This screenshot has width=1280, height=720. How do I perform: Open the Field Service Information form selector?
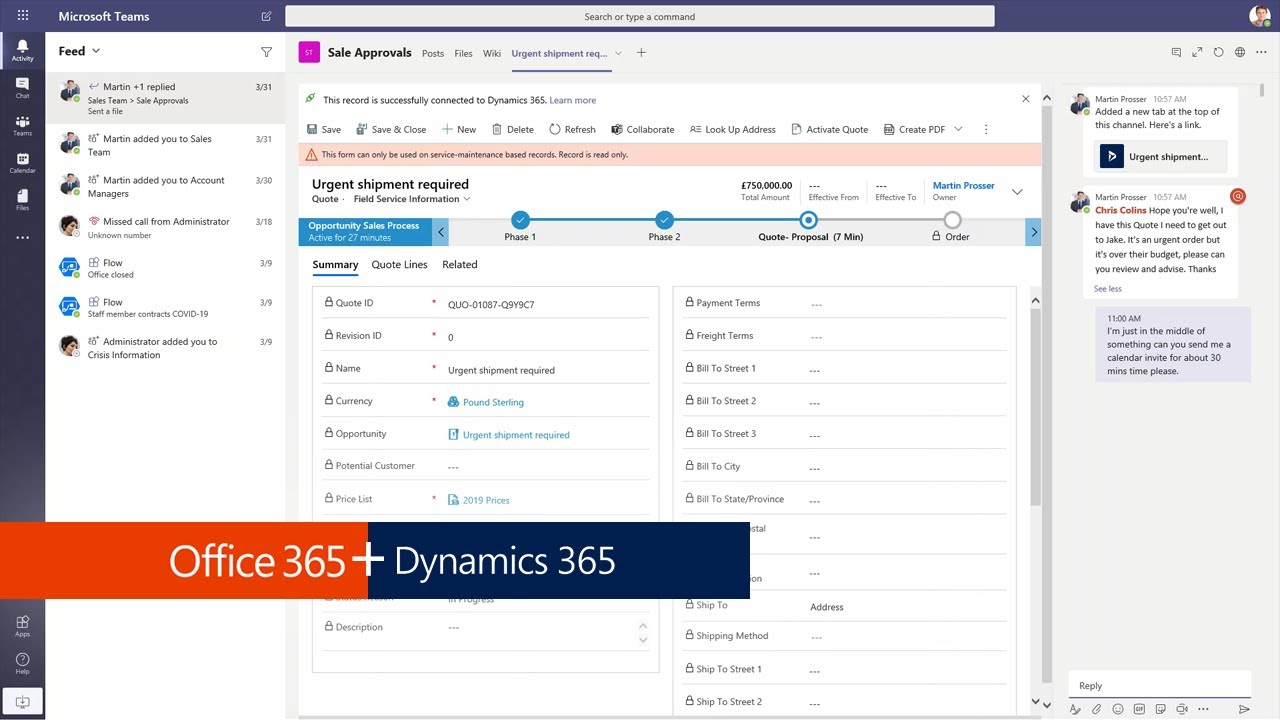(x=411, y=199)
